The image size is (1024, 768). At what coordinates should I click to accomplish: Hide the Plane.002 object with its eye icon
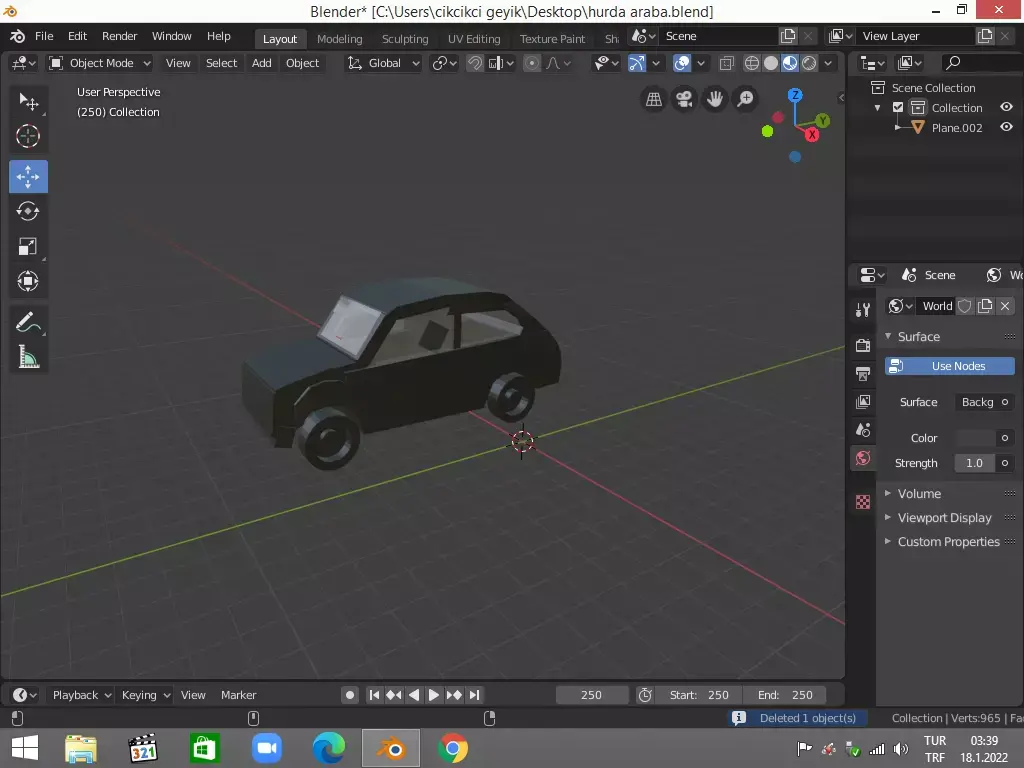tap(1006, 128)
